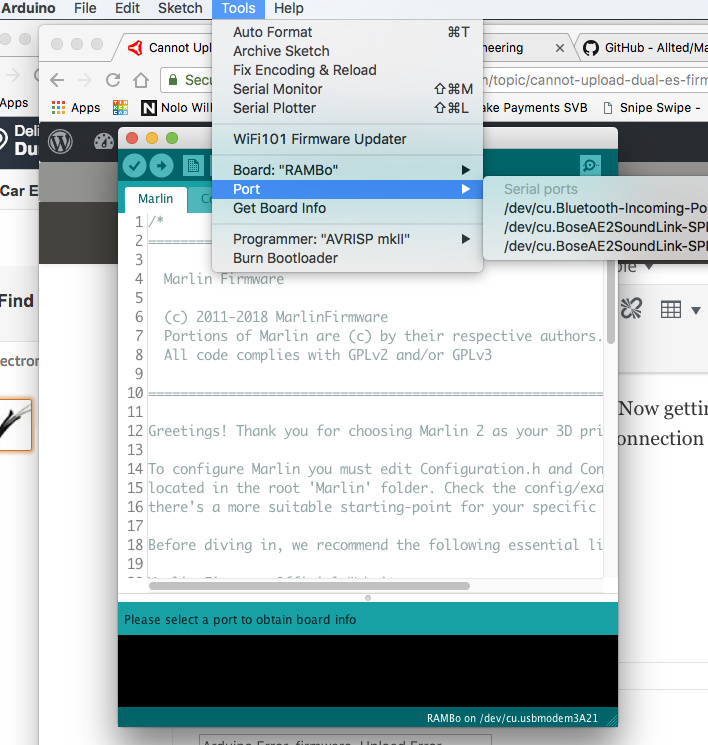Choose Serial Plotter in the Tools menu
This screenshot has width=708, height=745.
click(x=274, y=108)
